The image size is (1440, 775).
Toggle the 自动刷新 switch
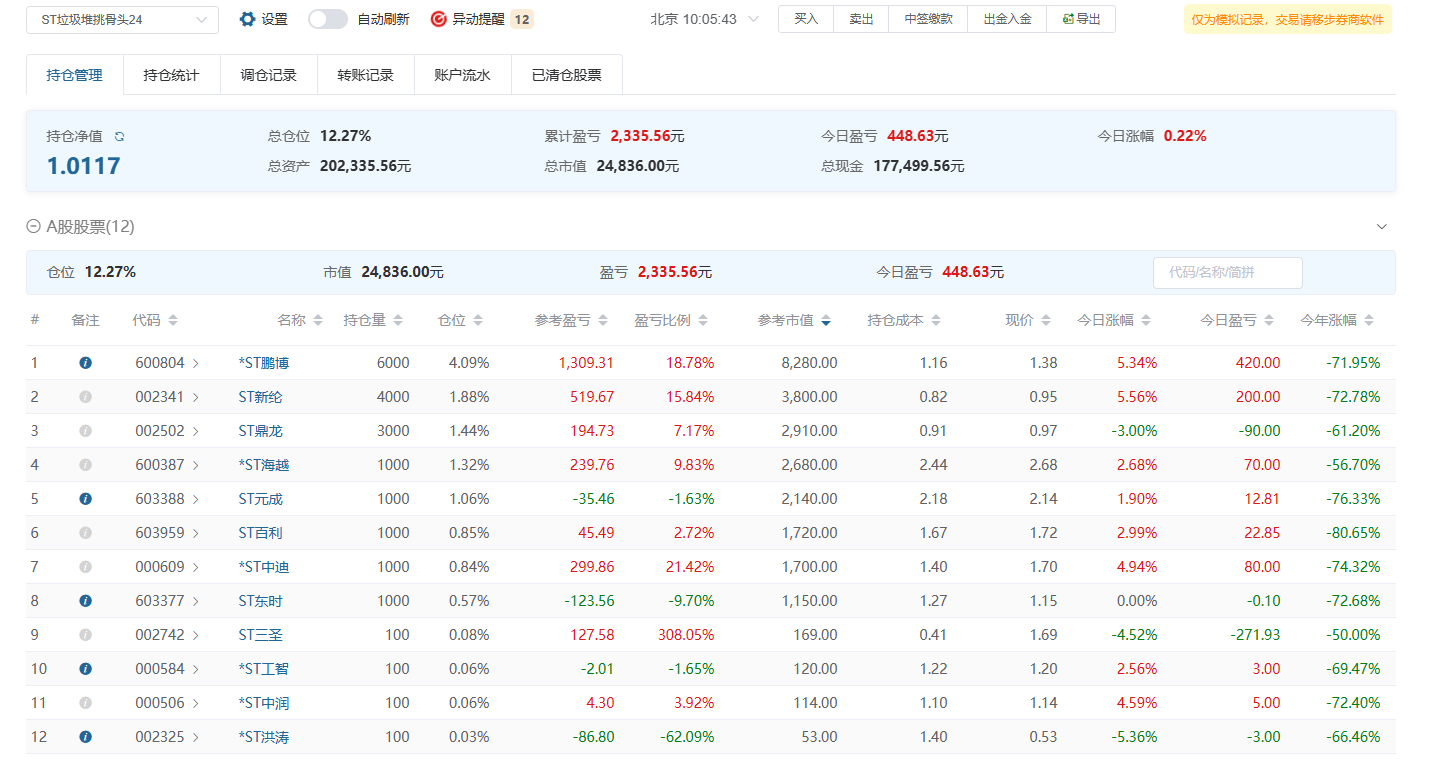click(327, 19)
